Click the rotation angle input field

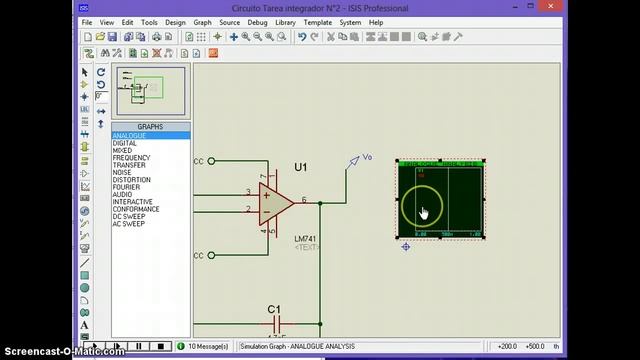coord(102,97)
